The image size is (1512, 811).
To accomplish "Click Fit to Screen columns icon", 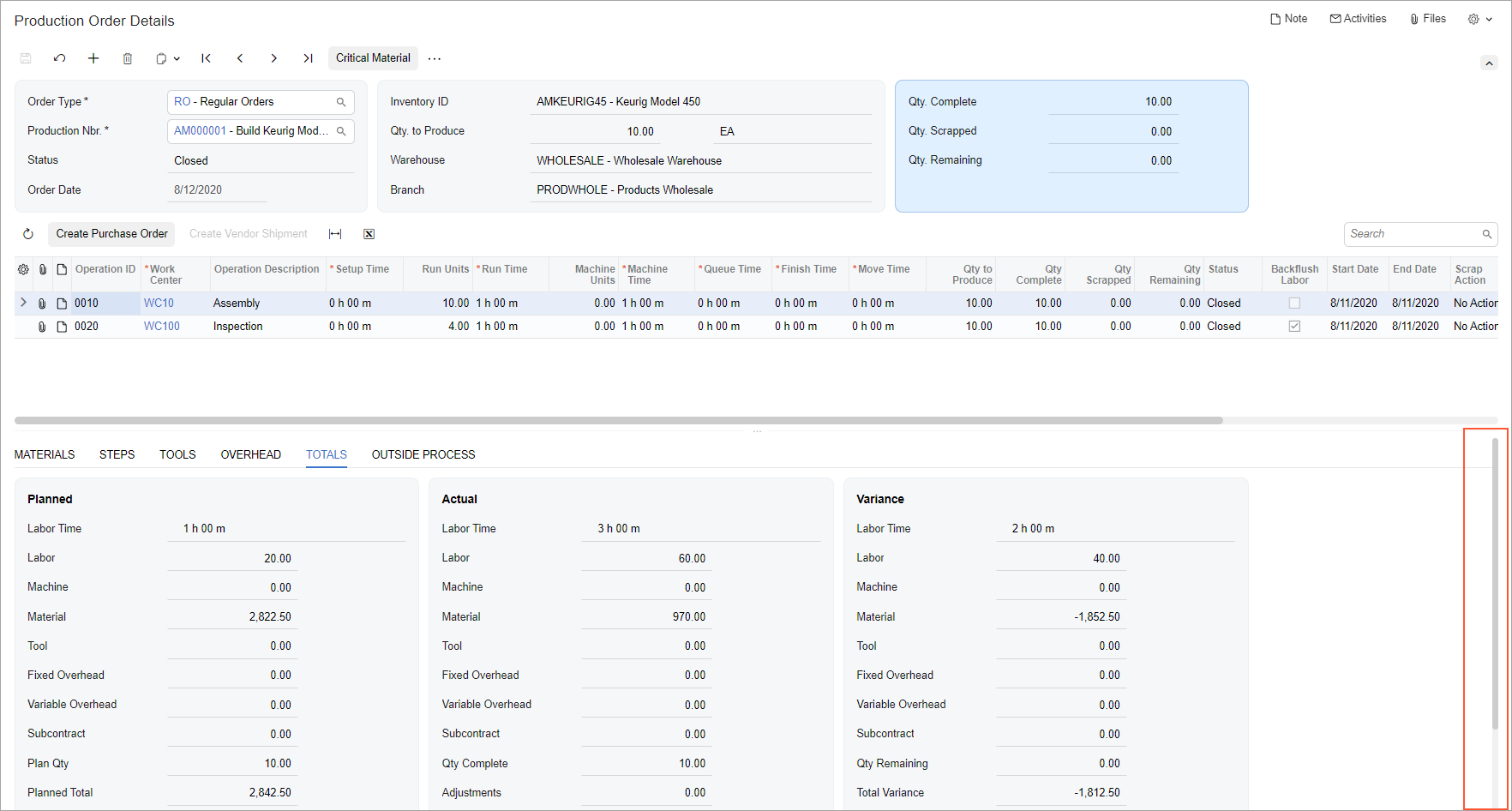I will pyautogui.click(x=335, y=234).
